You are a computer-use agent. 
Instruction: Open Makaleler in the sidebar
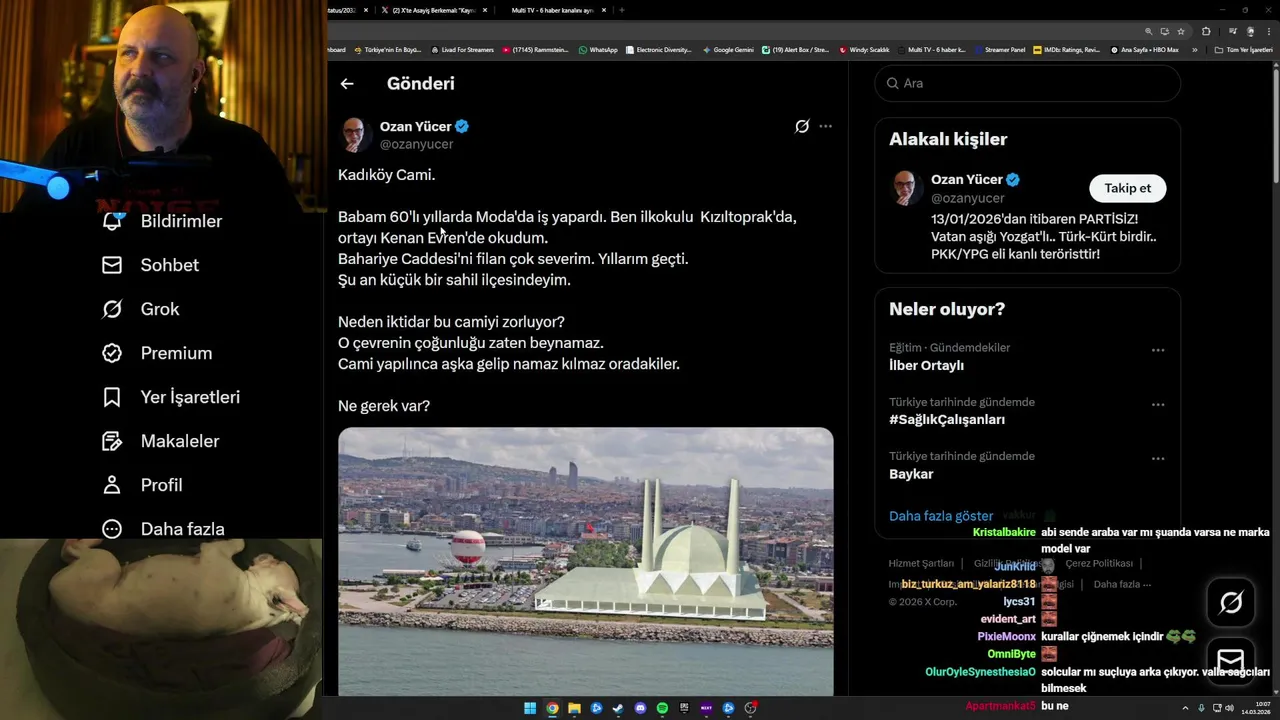(160, 441)
